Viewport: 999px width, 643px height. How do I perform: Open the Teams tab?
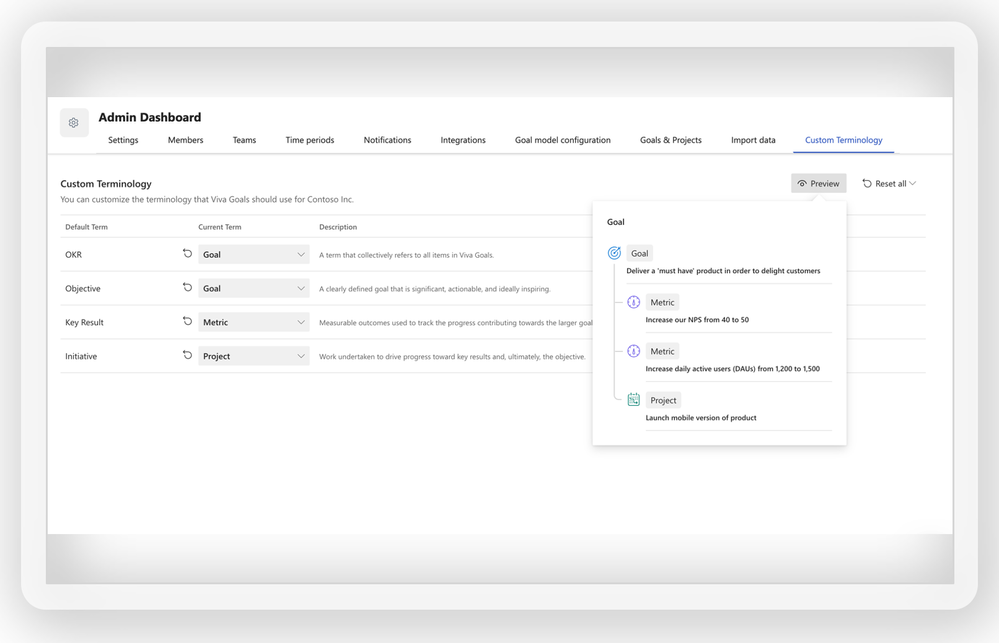tap(244, 140)
